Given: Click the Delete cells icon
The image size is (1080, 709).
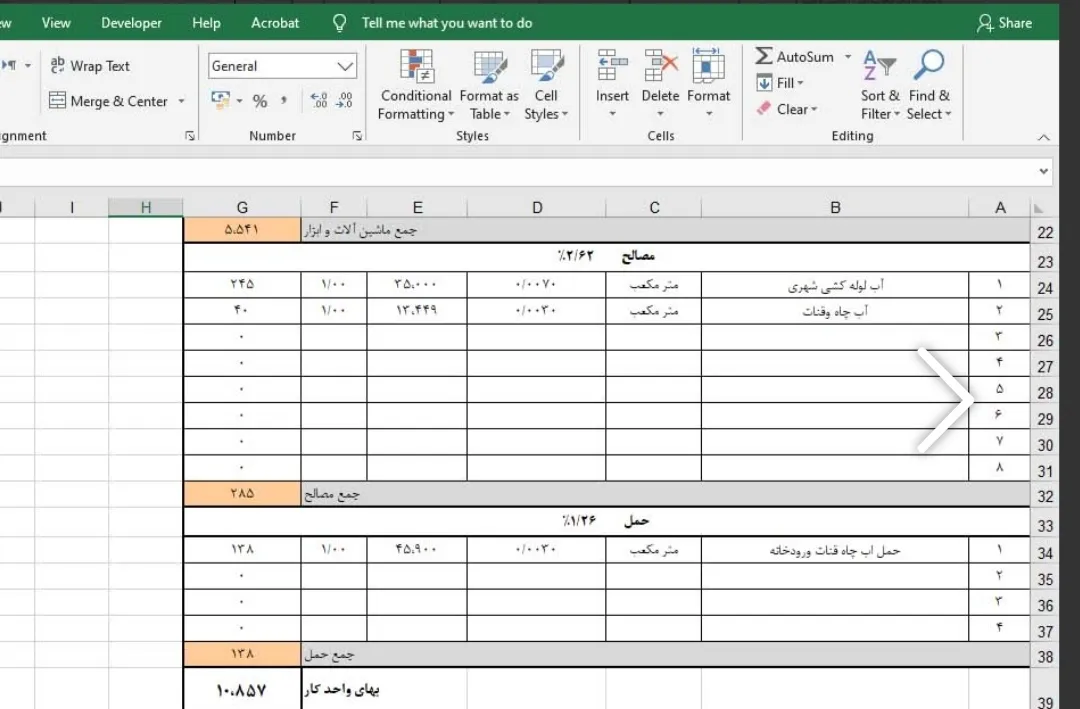Looking at the screenshot, I should click(660, 67).
